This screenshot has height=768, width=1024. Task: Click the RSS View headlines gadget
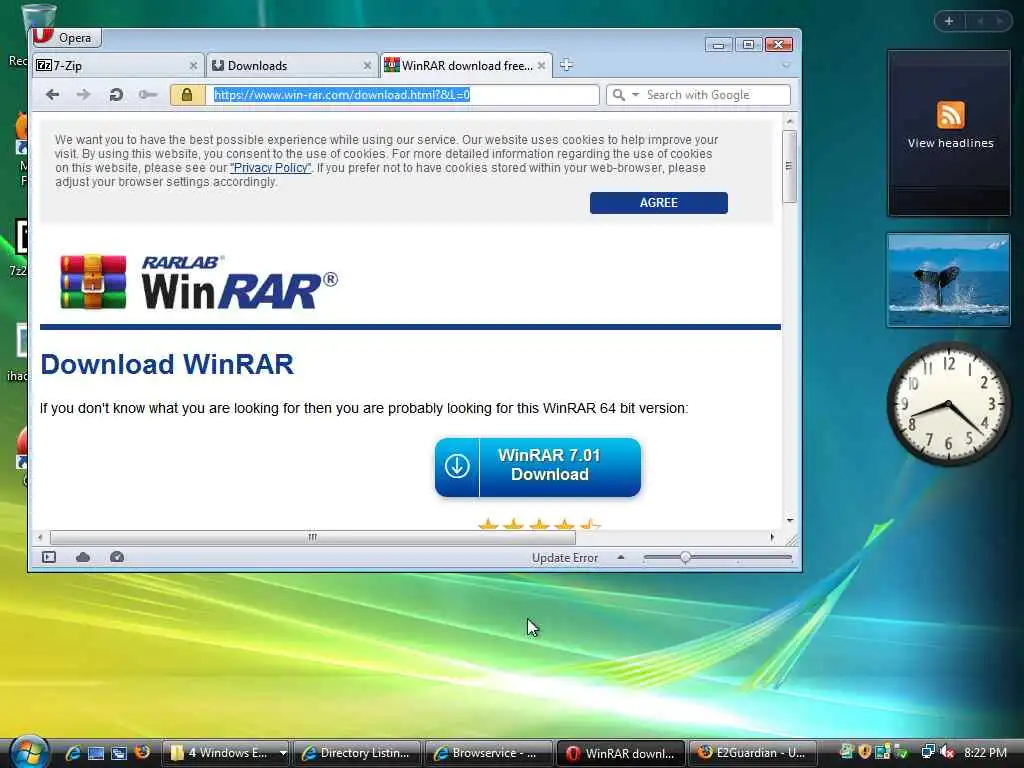950,133
